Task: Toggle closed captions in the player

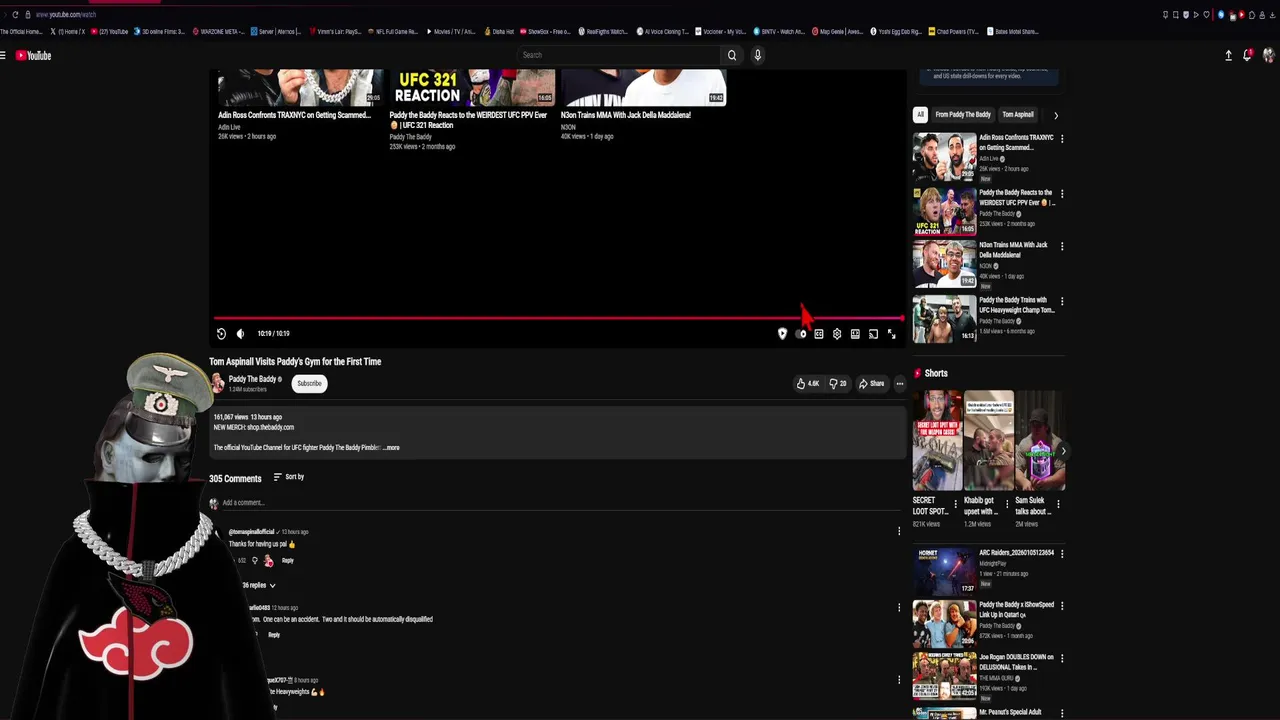Action: coord(819,334)
